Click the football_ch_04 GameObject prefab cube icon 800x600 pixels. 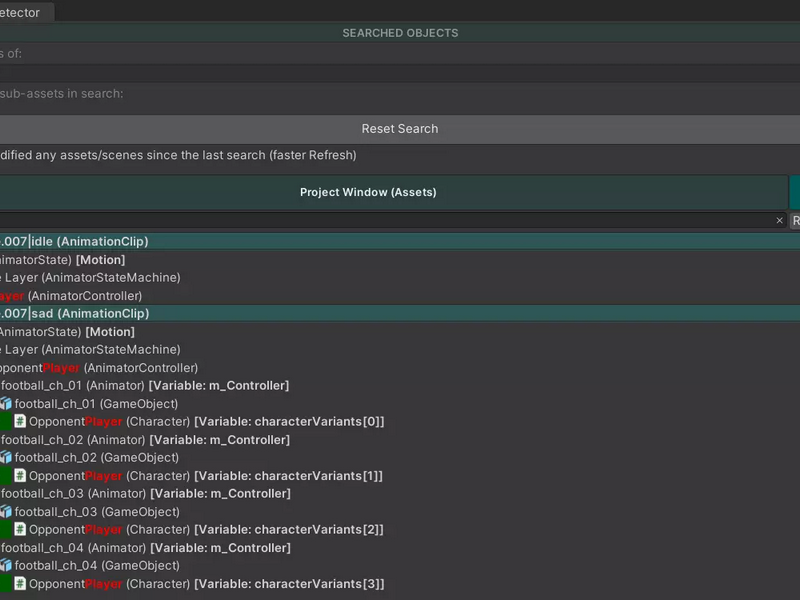(x=6, y=565)
